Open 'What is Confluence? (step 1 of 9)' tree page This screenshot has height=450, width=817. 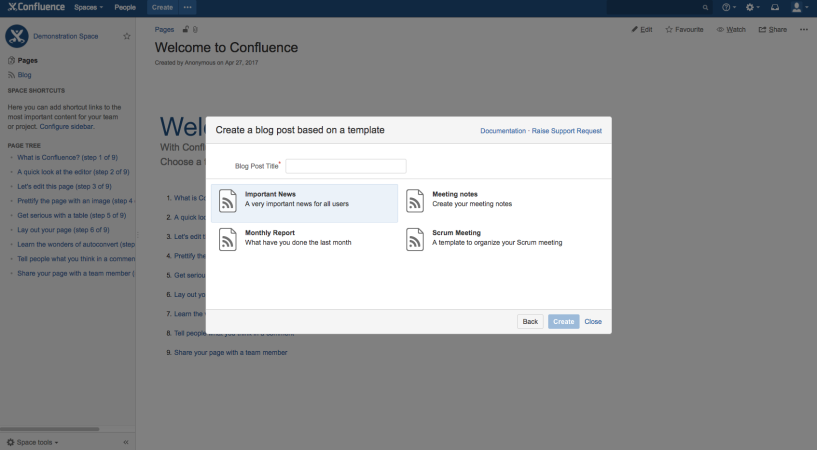(67, 157)
